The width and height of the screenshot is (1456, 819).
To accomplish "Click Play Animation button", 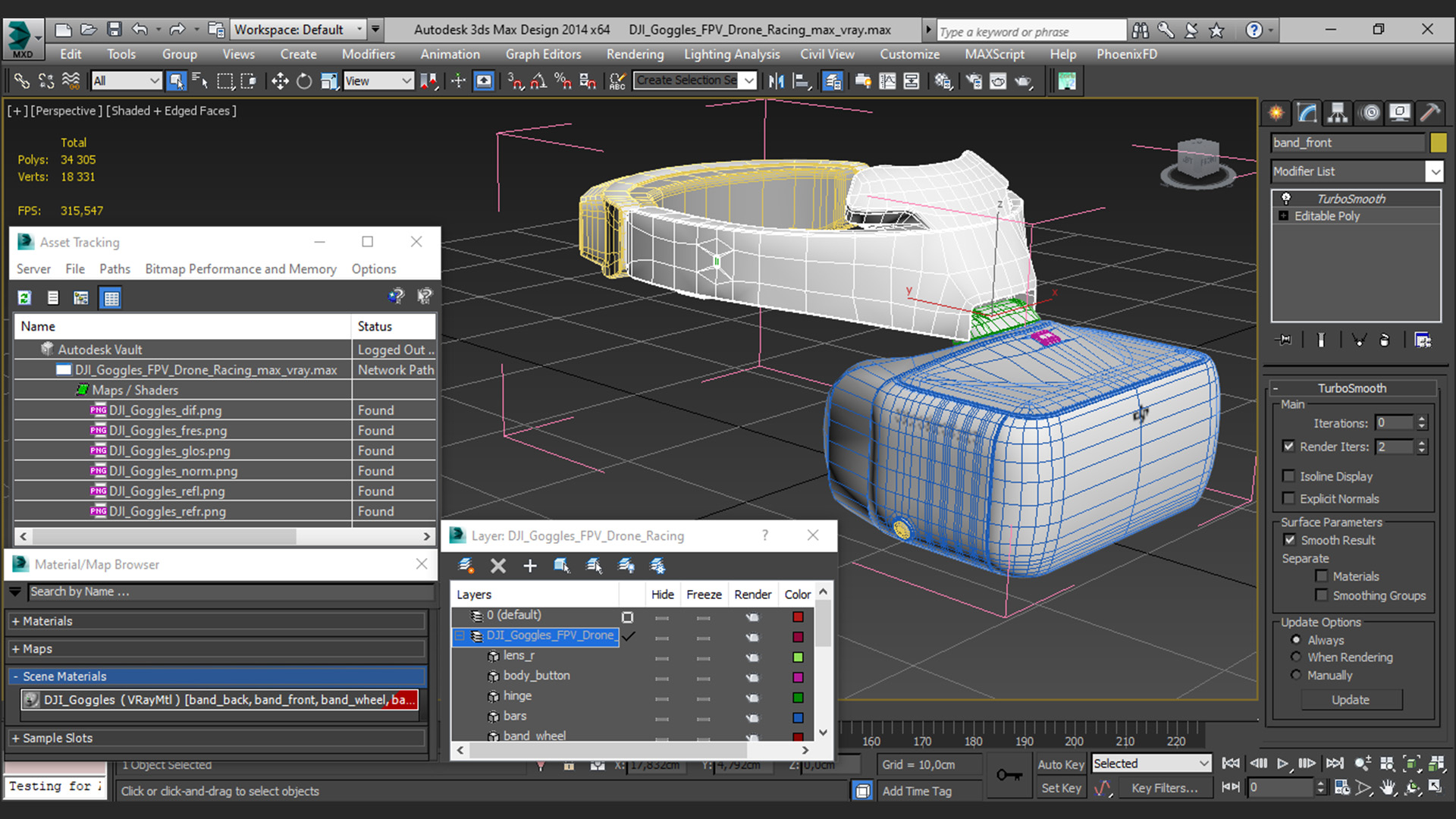I will [1282, 764].
